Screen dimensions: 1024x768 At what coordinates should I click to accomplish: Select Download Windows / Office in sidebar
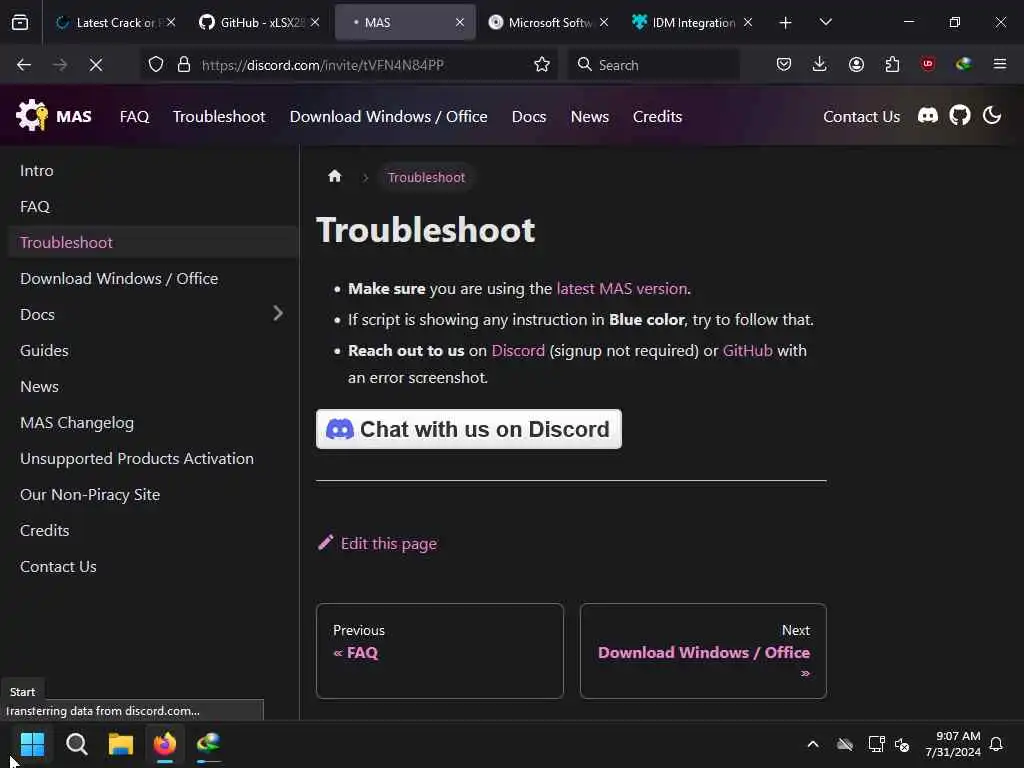153,278
